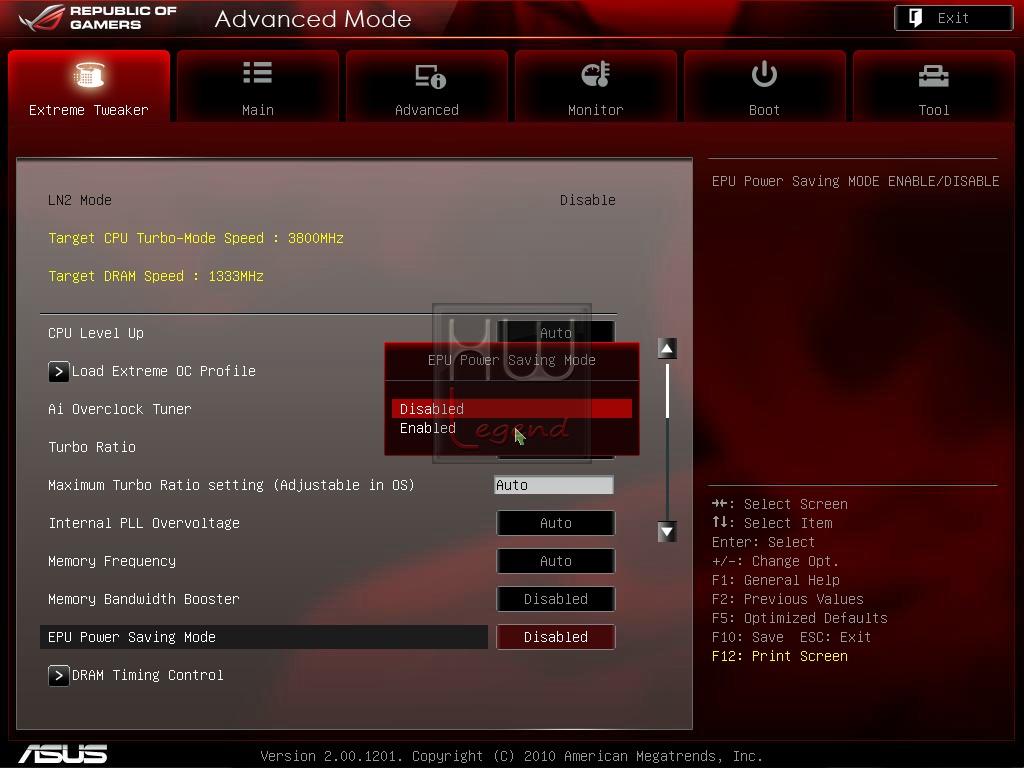Screen dimensions: 1024x768
Task: Switch to the Main tab
Action: 258,86
